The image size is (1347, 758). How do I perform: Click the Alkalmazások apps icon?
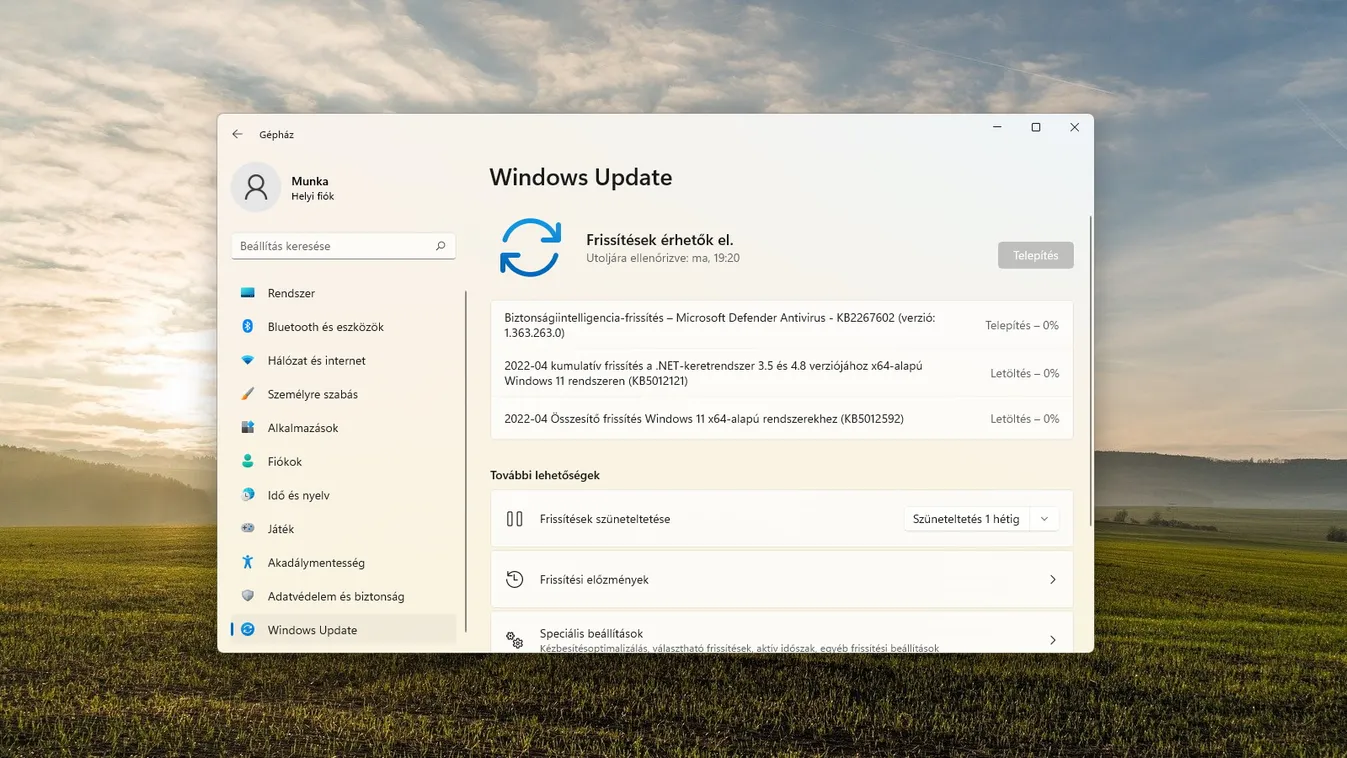[x=247, y=428]
